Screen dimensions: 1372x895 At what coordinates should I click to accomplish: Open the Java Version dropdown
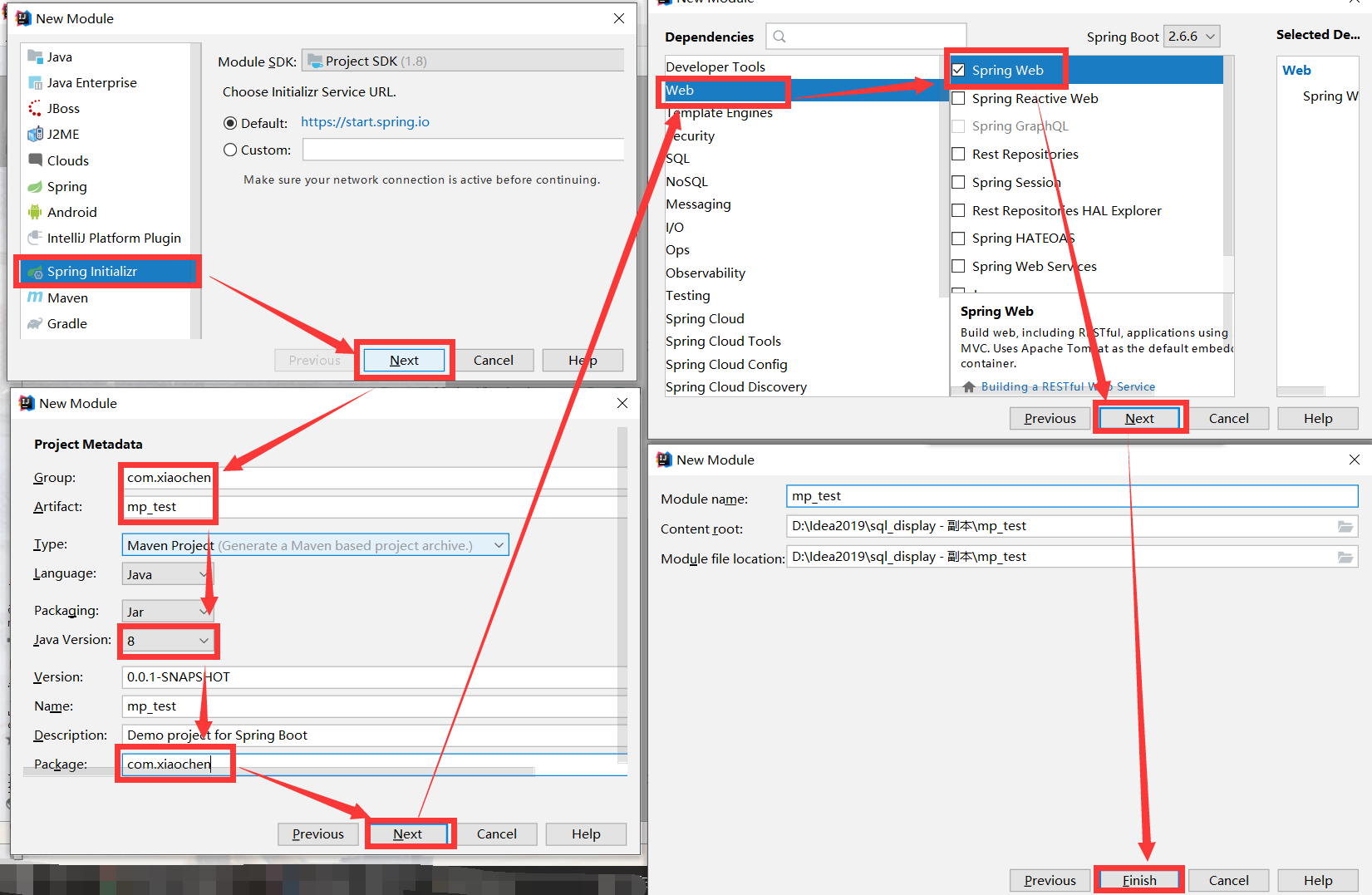(167, 641)
